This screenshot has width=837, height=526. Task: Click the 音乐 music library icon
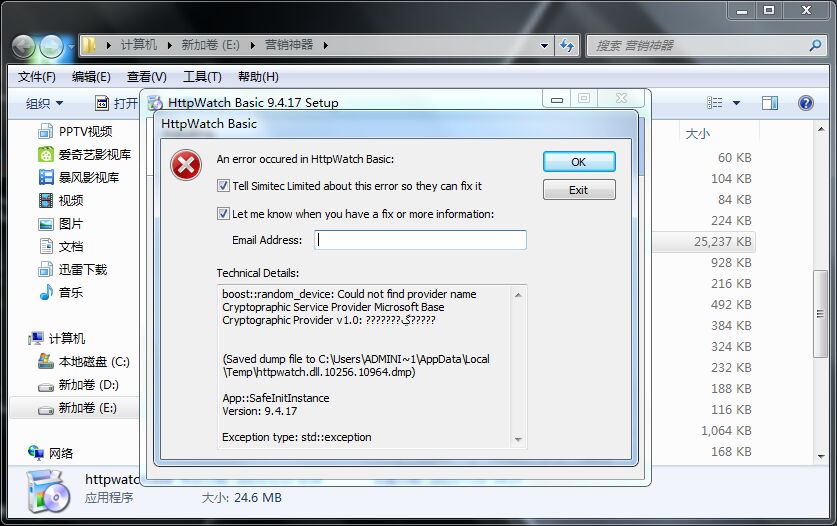[x=46, y=293]
